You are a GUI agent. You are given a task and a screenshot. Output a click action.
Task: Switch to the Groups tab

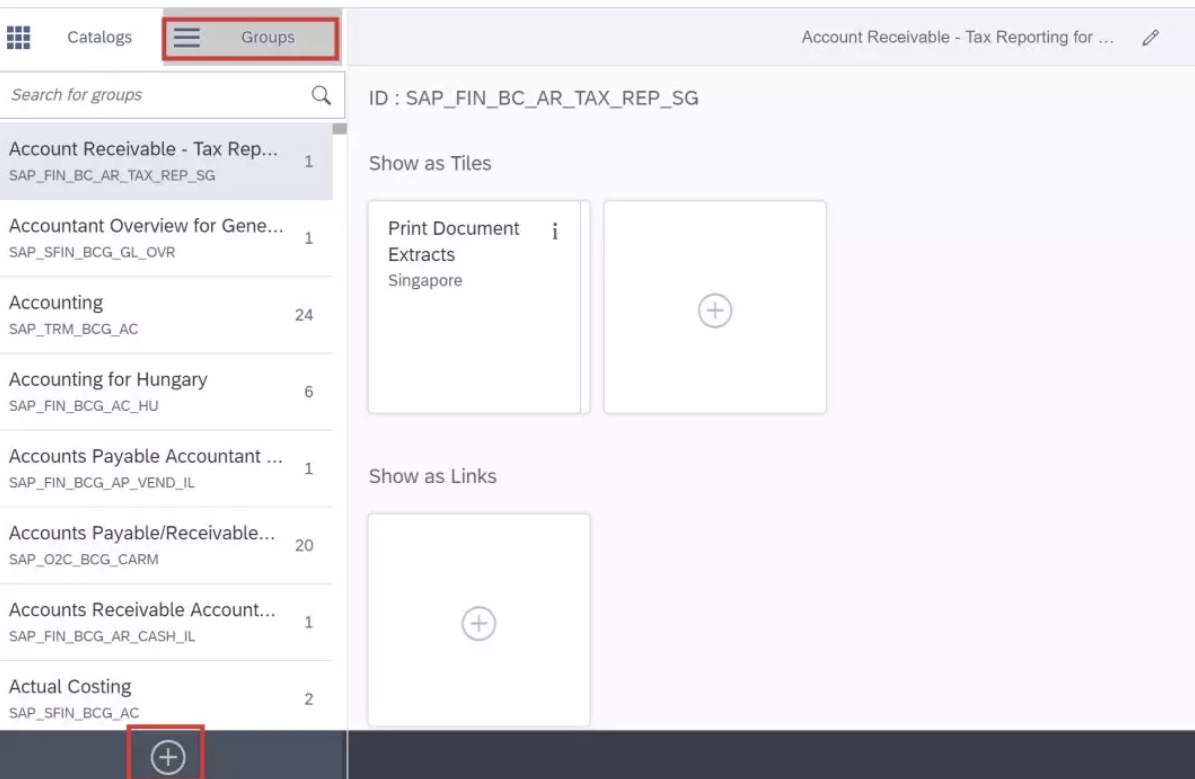point(267,38)
